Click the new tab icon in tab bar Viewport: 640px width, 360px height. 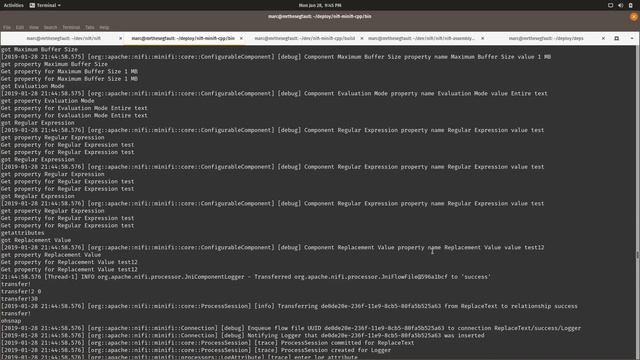[x=616, y=38]
